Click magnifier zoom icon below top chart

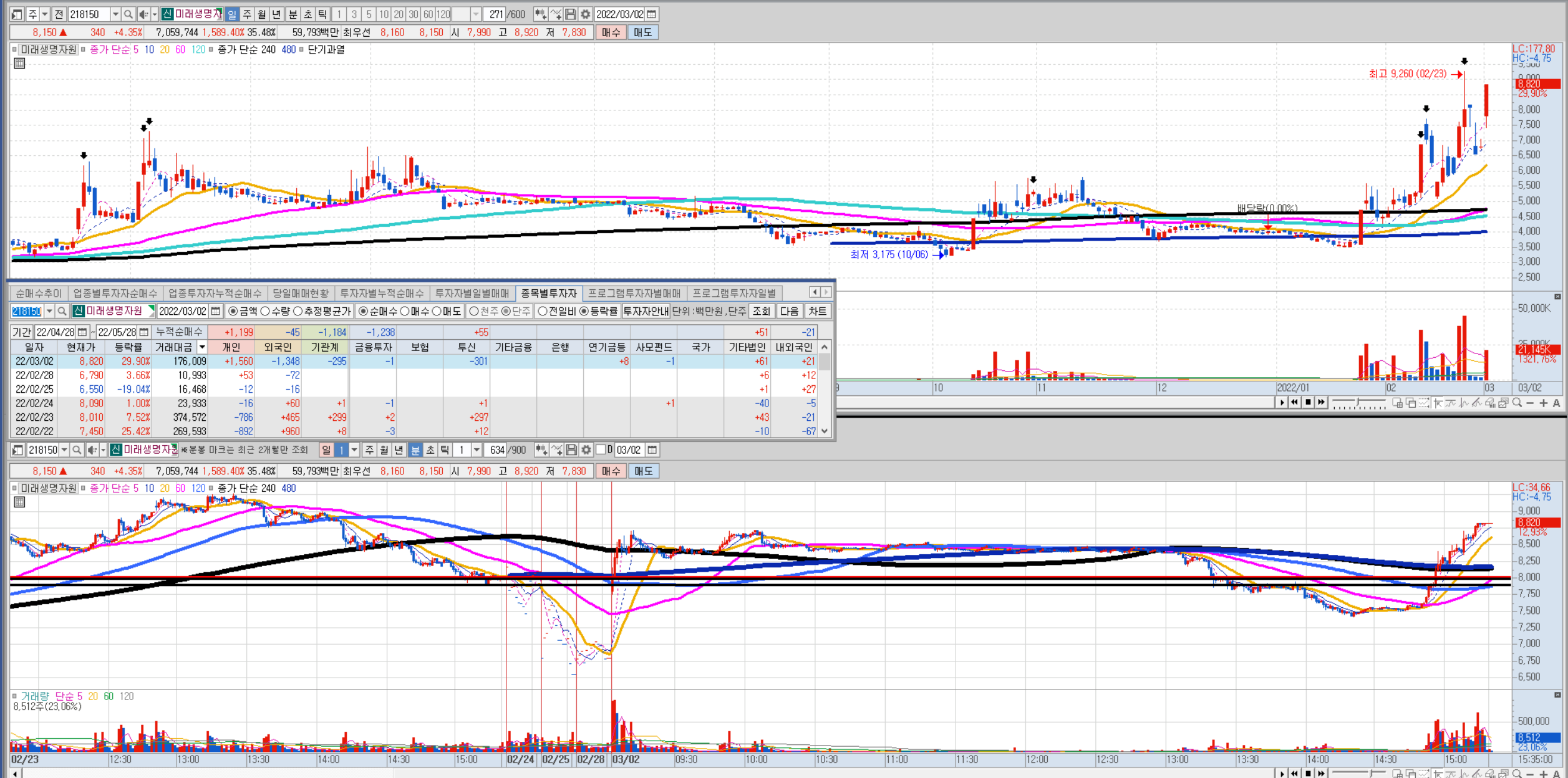click(x=1517, y=403)
